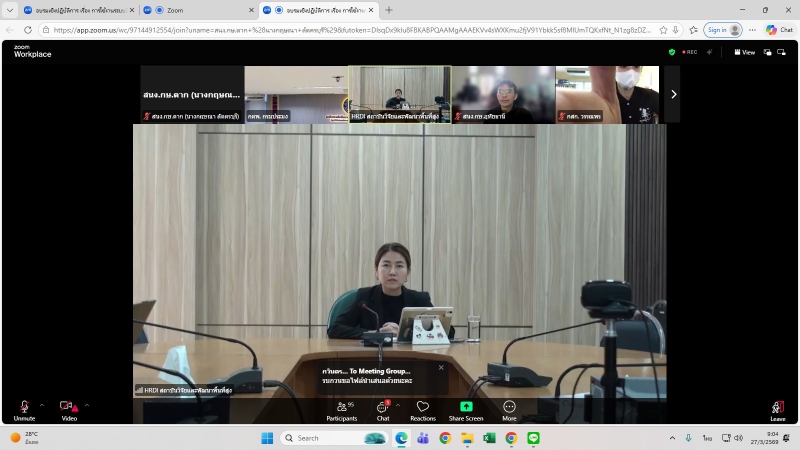The image size is (800, 450).
Task: Click the green Share Screen button
Action: (x=465, y=408)
